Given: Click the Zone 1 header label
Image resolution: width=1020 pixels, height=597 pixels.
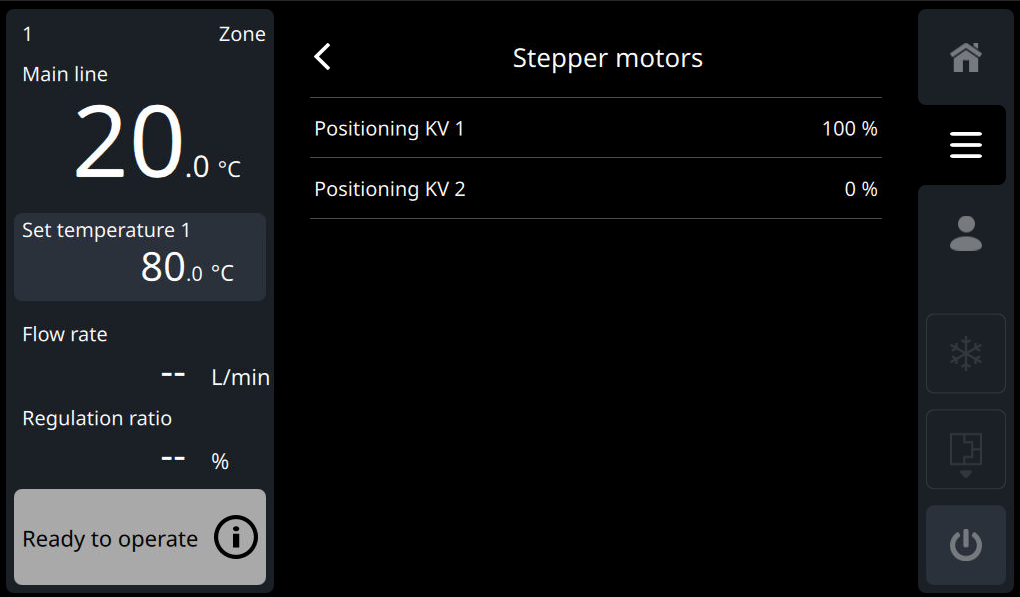Looking at the screenshot, I should click(143, 35).
